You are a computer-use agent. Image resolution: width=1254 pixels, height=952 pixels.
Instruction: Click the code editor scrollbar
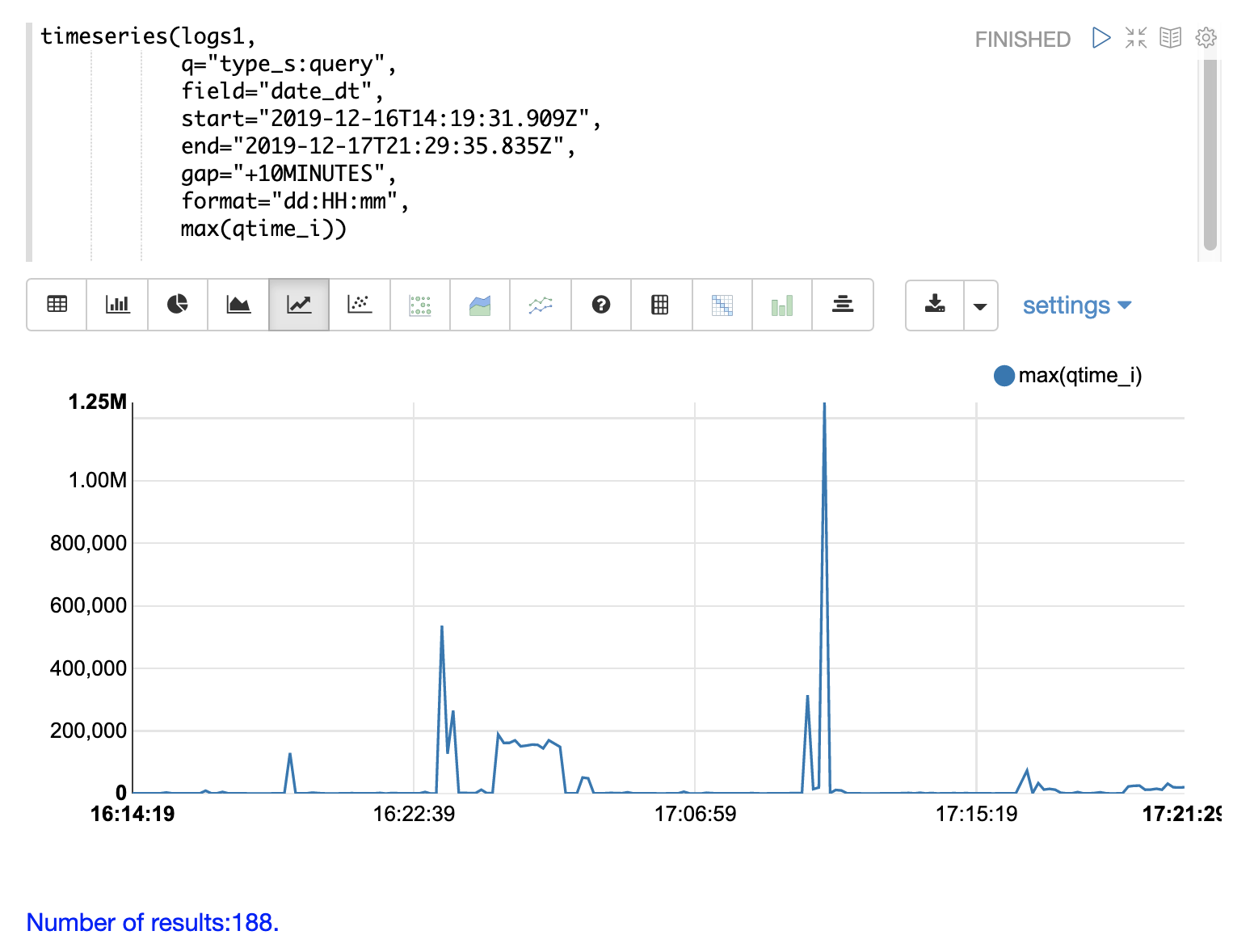[1210, 154]
